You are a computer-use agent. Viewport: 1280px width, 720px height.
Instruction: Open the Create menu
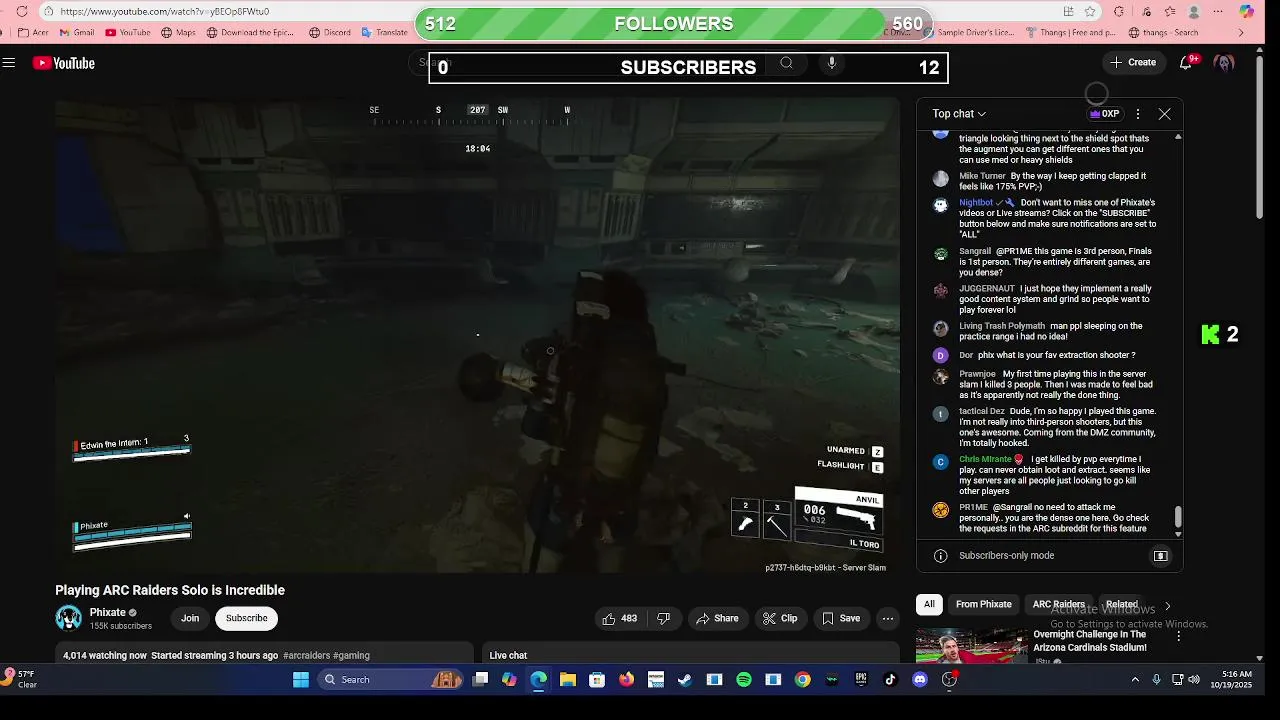coord(1133,62)
